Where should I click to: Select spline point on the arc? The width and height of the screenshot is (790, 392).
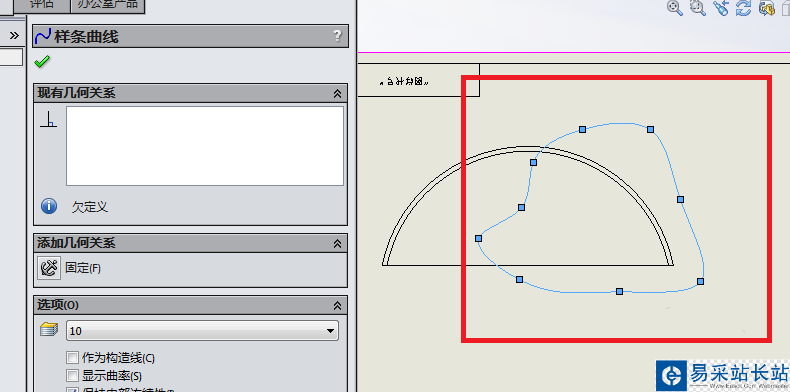click(x=534, y=162)
